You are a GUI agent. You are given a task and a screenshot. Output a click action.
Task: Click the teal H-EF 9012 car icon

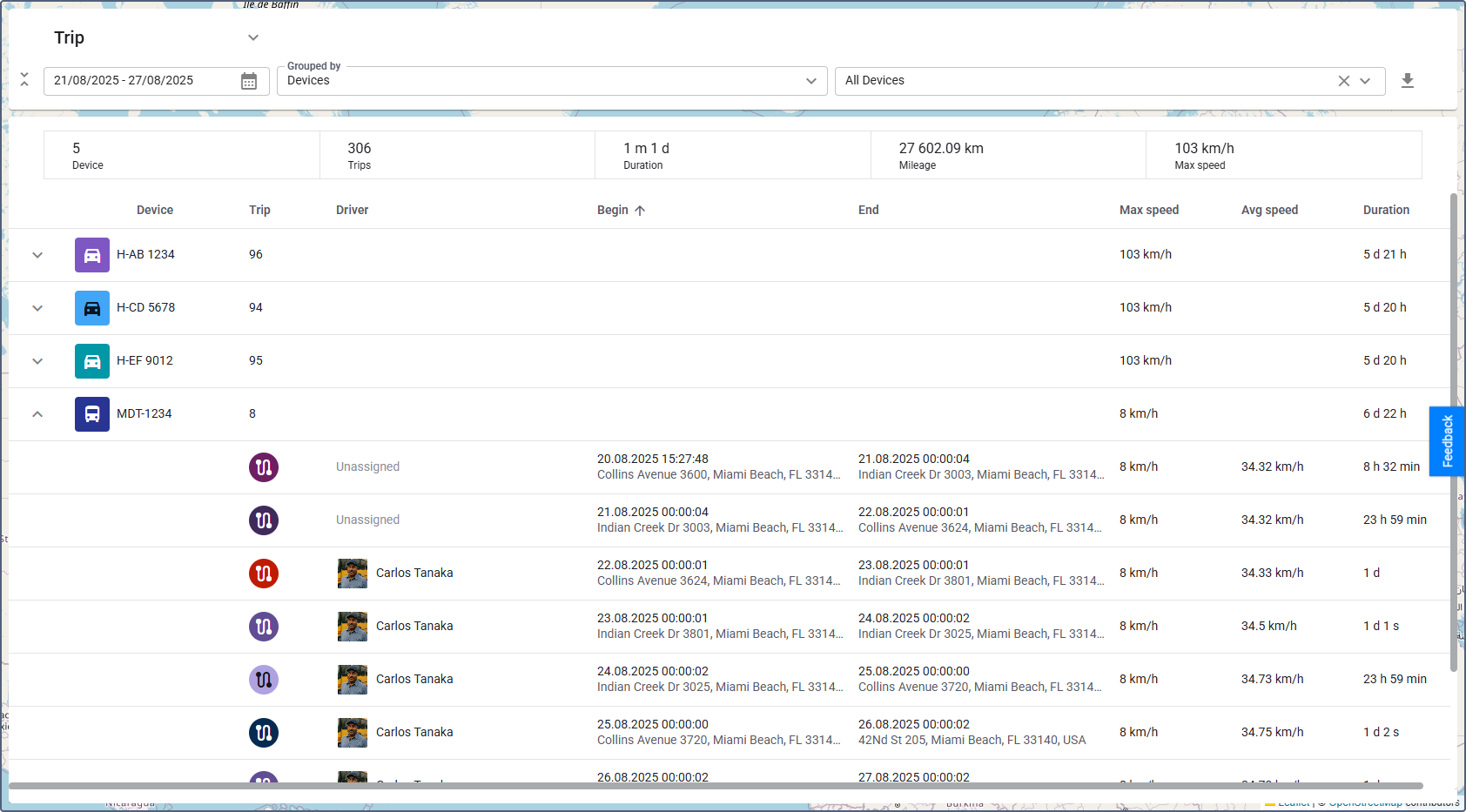(92, 361)
